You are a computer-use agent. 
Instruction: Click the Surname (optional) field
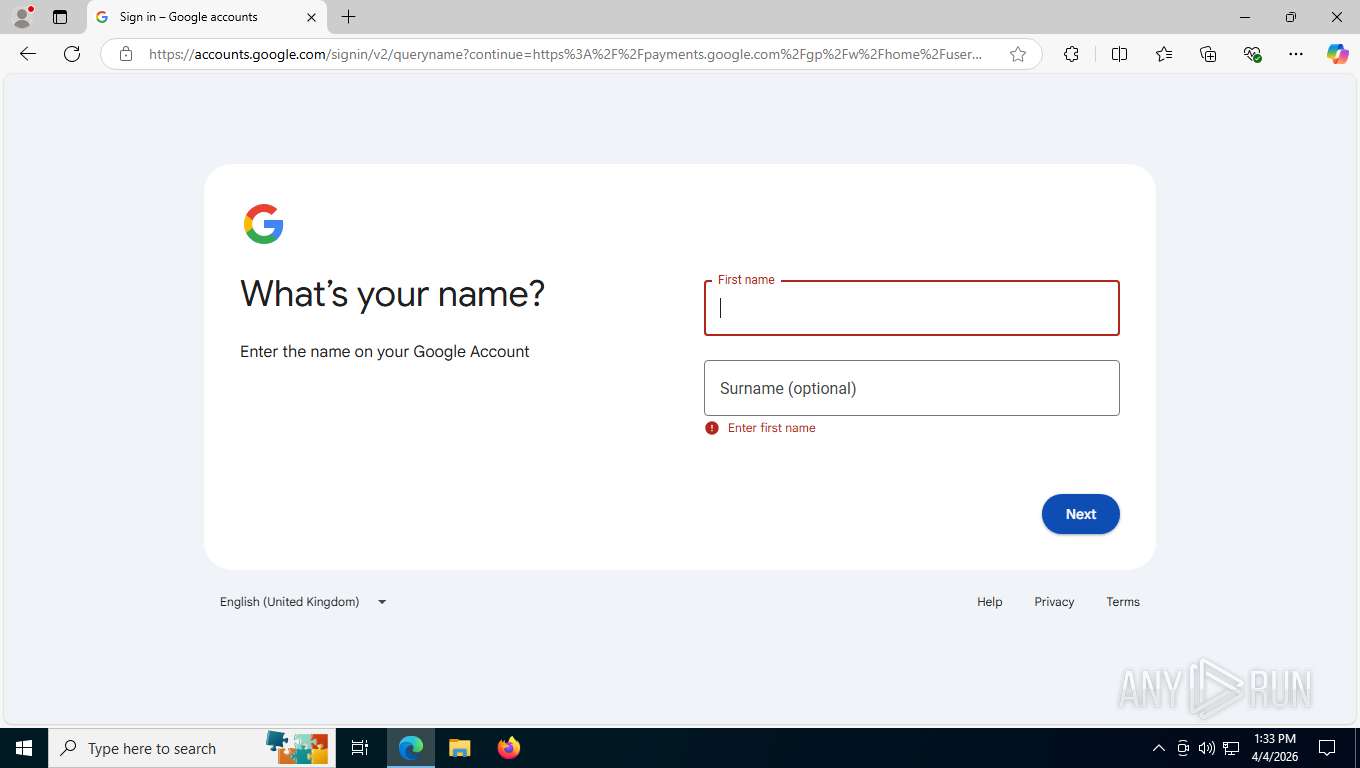pyautogui.click(x=911, y=388)
